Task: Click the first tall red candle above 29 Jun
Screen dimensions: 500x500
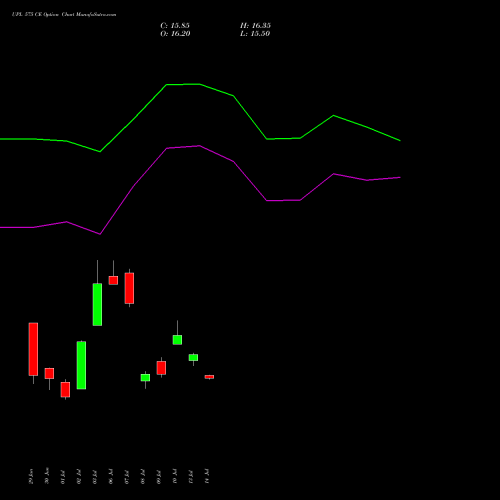Action: click(x=33, y=349)
